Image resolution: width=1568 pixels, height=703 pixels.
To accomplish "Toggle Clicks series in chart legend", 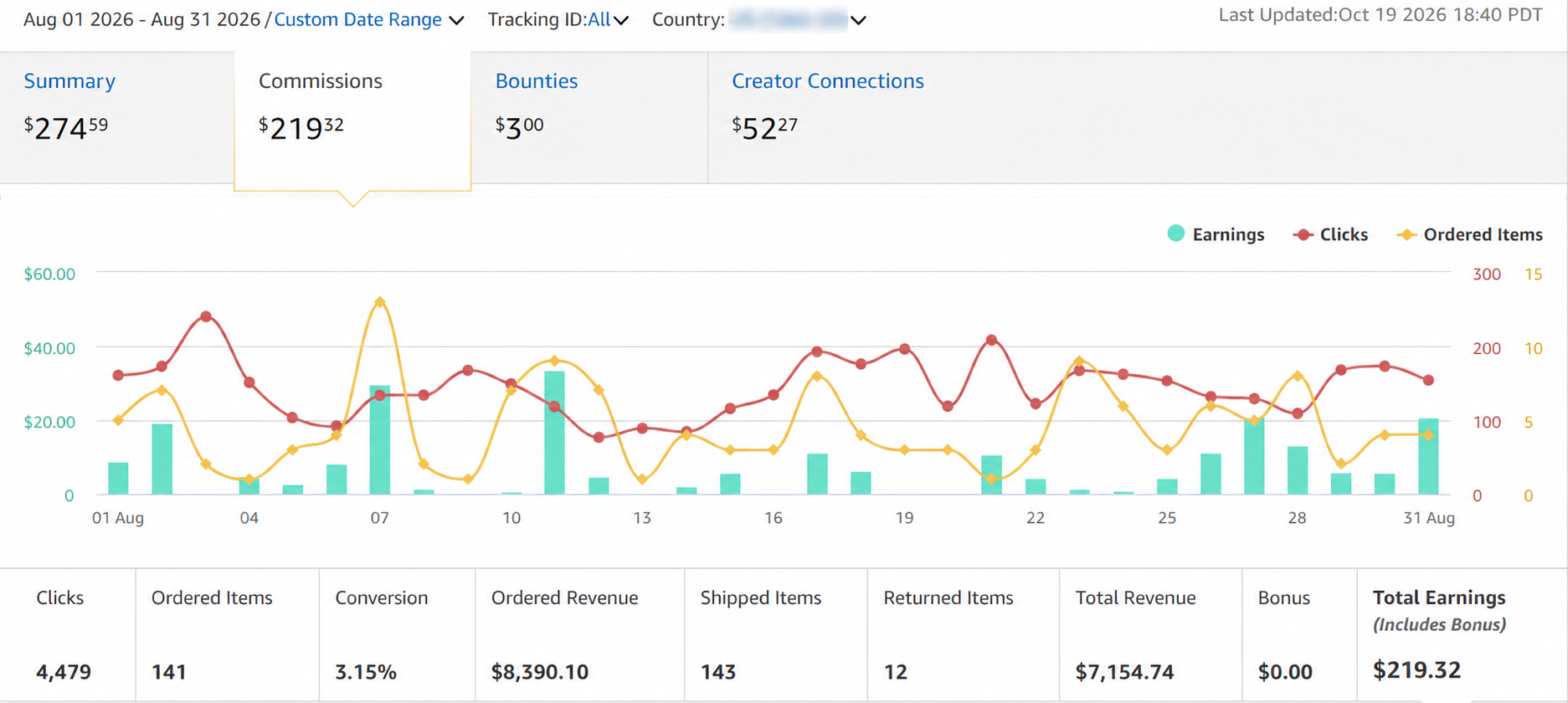I will tap(1330, 234).
